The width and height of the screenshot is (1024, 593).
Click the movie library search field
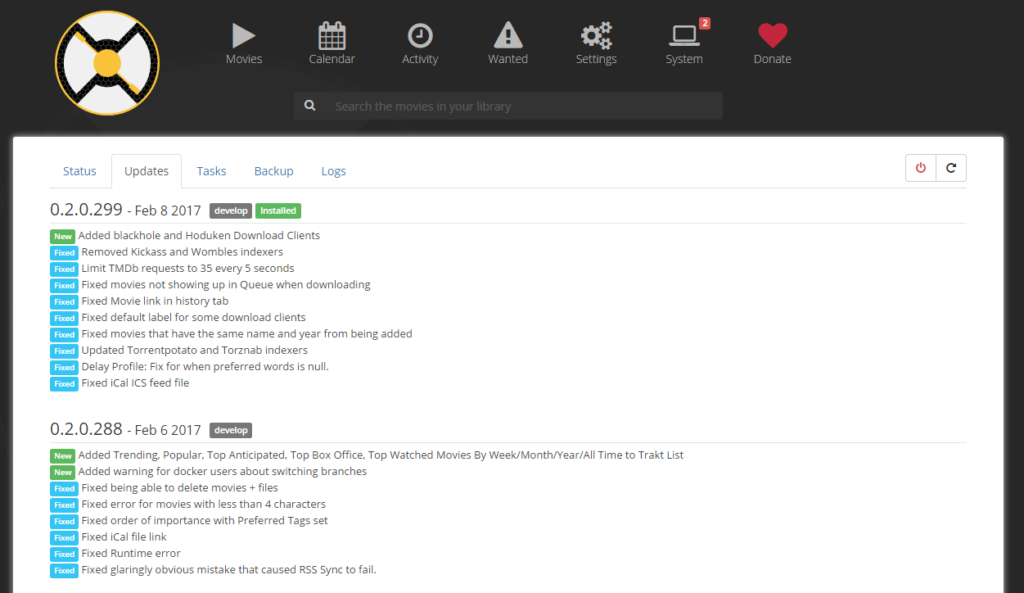pyautogui.click(x=524, y=106)
